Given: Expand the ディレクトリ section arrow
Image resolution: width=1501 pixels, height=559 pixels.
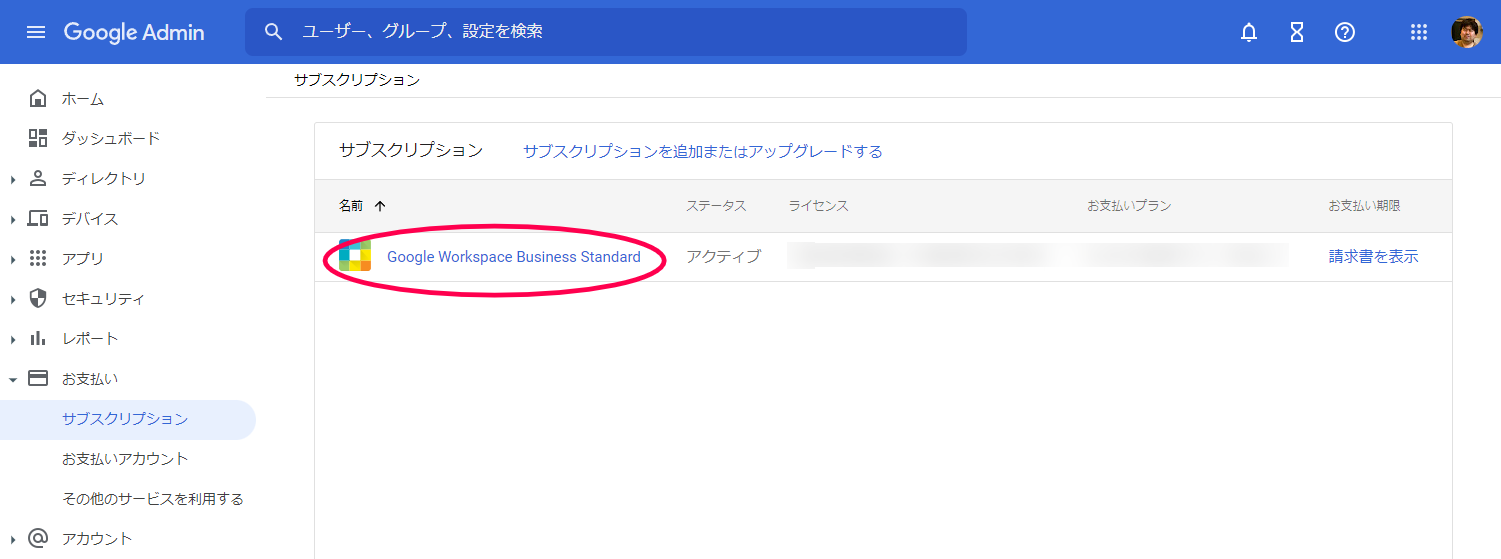Looking at the screenshot, I should [x=13, y=179].
